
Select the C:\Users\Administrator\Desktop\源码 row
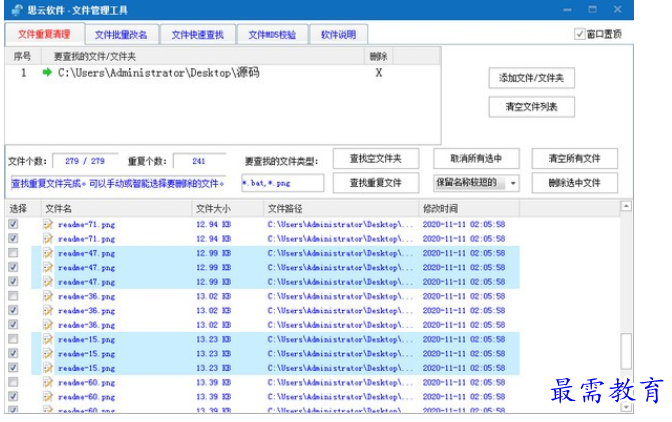click(223, 73)
